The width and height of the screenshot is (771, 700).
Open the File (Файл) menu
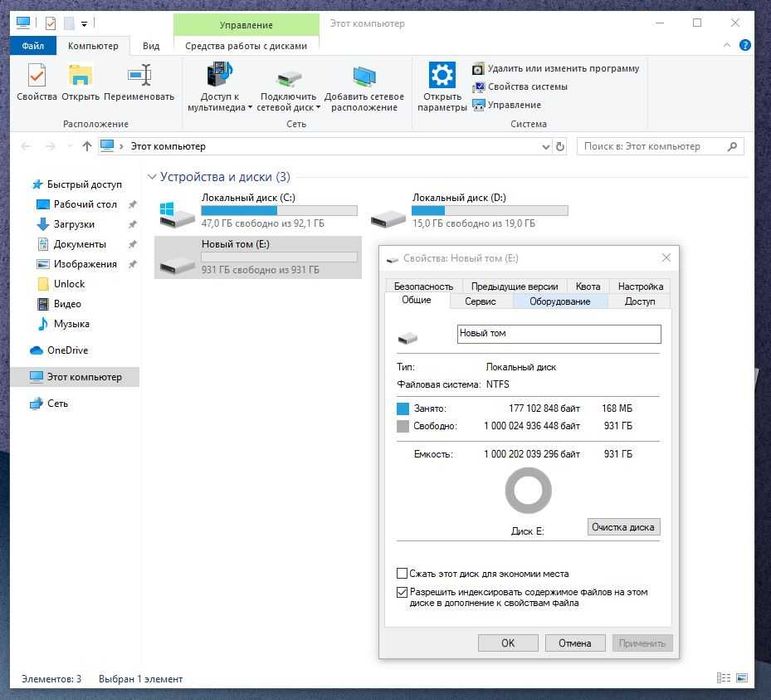coord(33,46)
